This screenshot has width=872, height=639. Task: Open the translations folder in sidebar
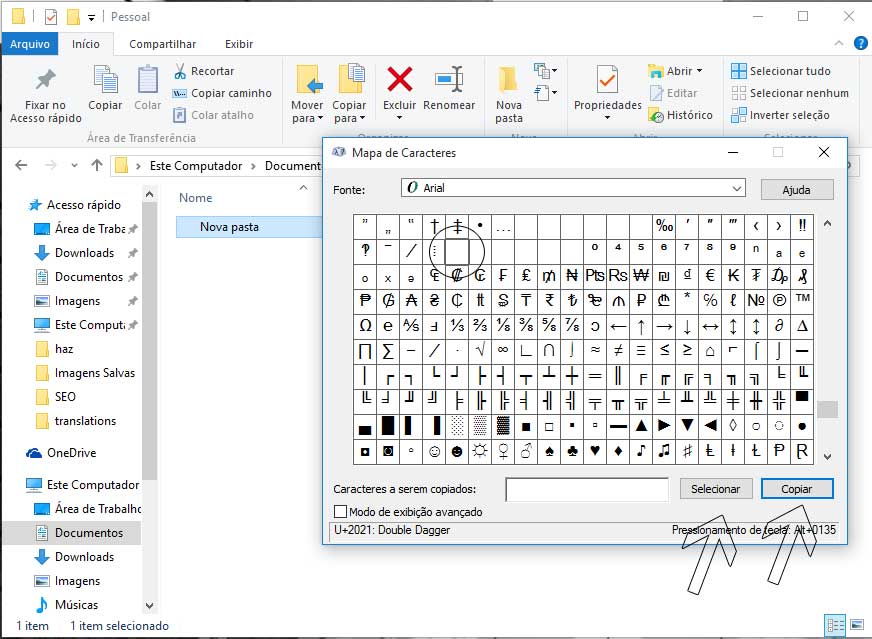(85, 421)
